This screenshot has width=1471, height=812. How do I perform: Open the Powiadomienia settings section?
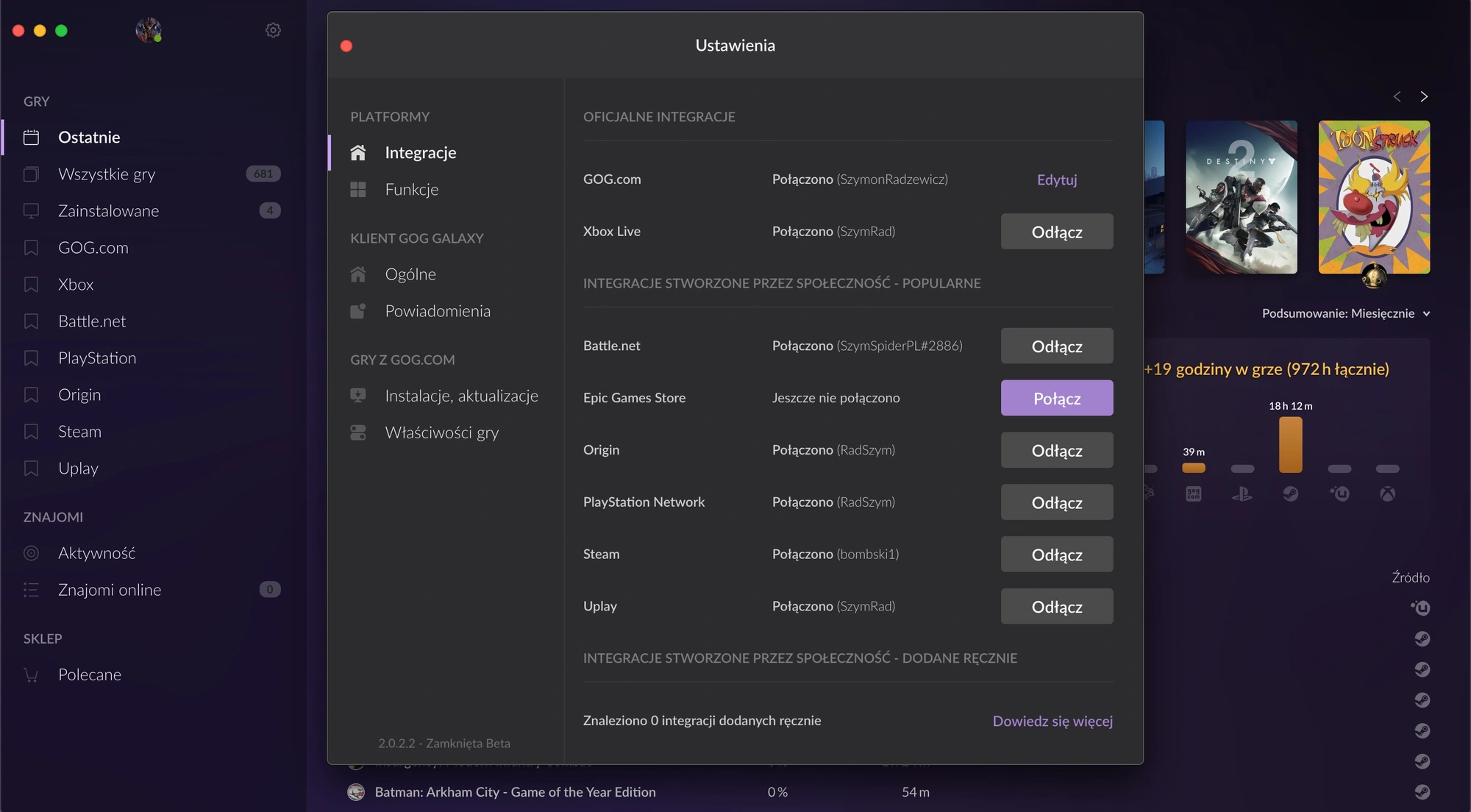[437, 311]
